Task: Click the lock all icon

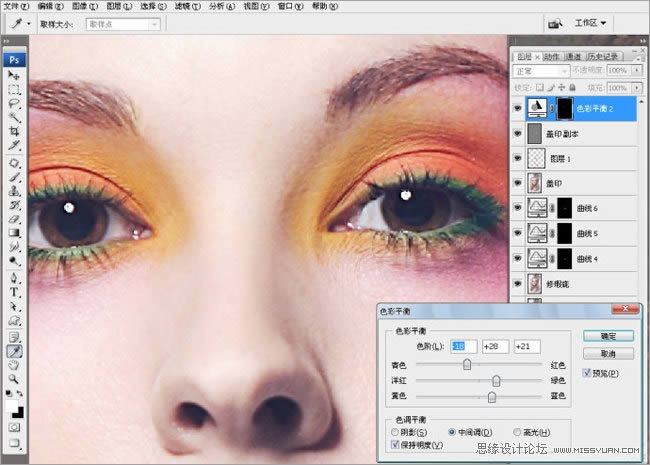Action: click(x=572, y=87)
